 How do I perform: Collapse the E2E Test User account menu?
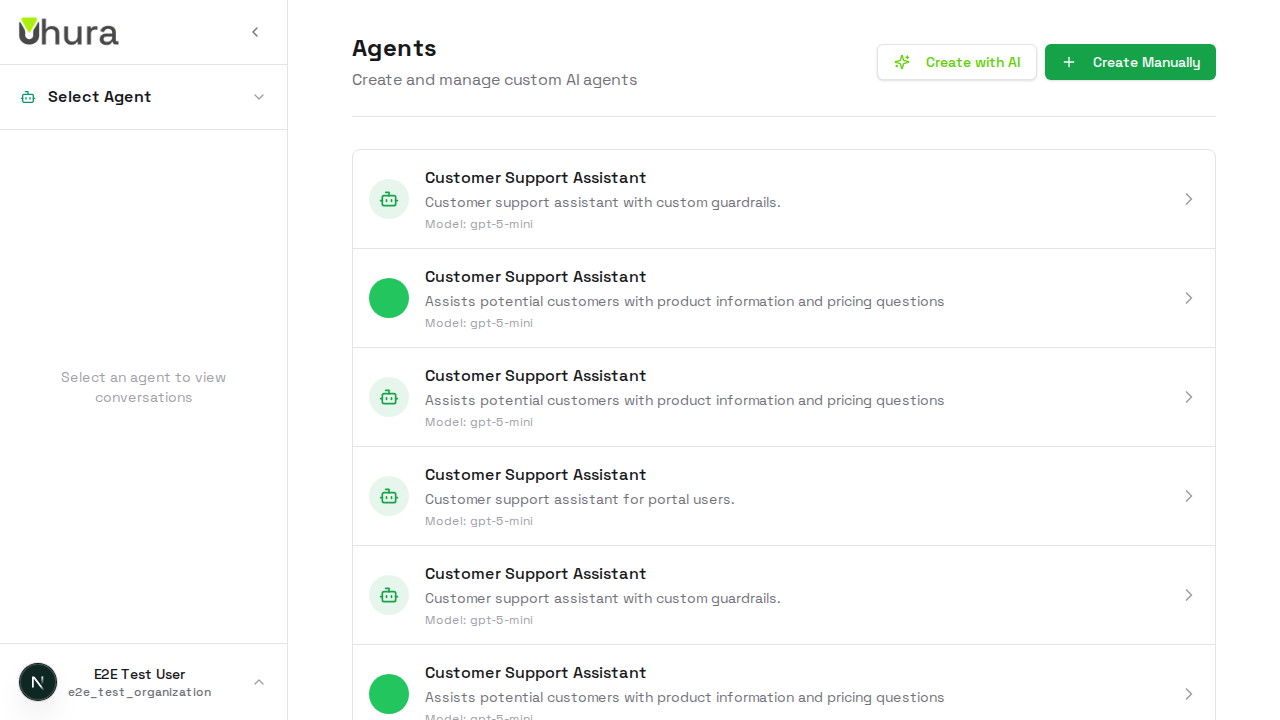[259, 681]
